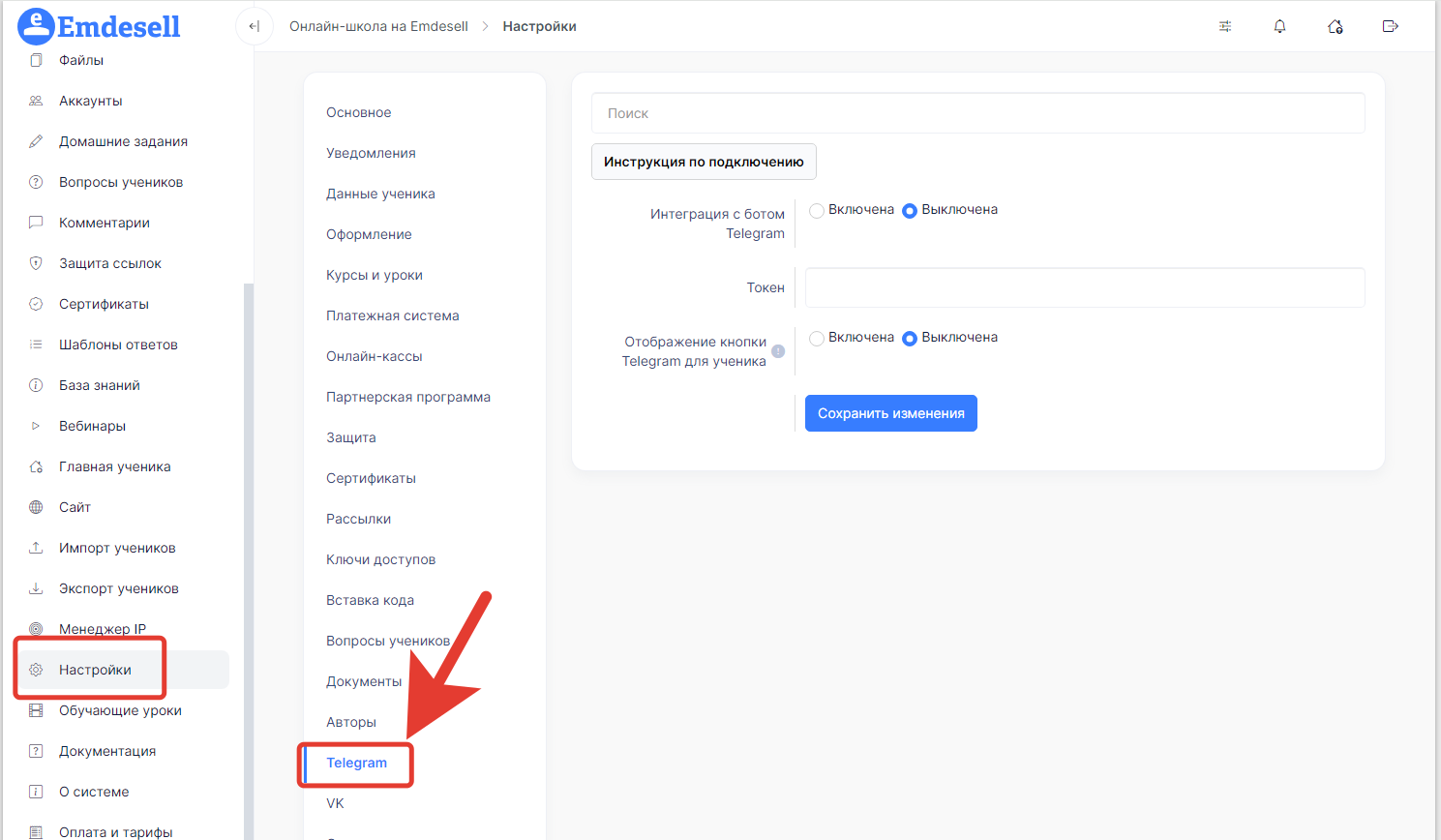Open the Платежная система settings tab
Image resolution: width=1441 pixels, height=840 pixels.
click(x=393, y=315)
